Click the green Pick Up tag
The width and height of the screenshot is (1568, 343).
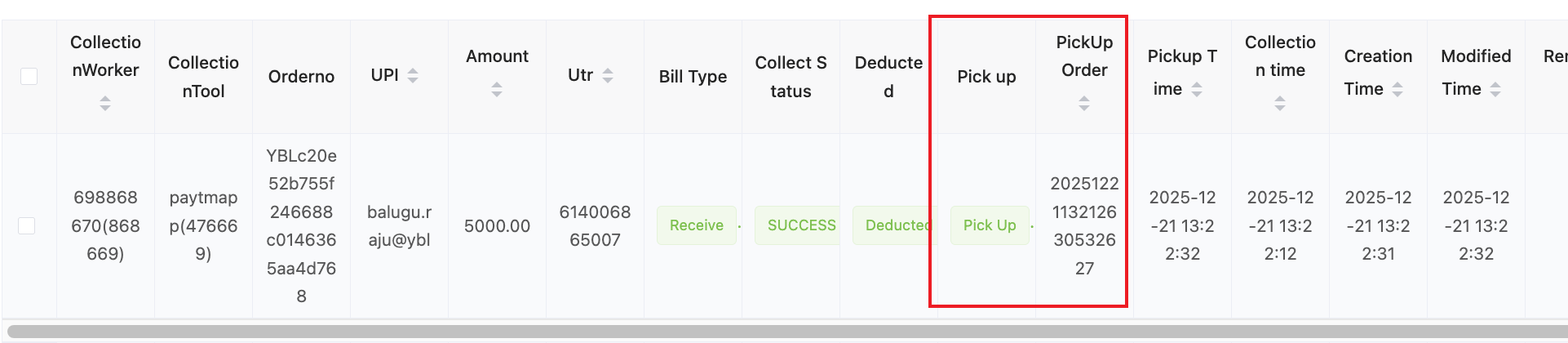pos(990,225)
